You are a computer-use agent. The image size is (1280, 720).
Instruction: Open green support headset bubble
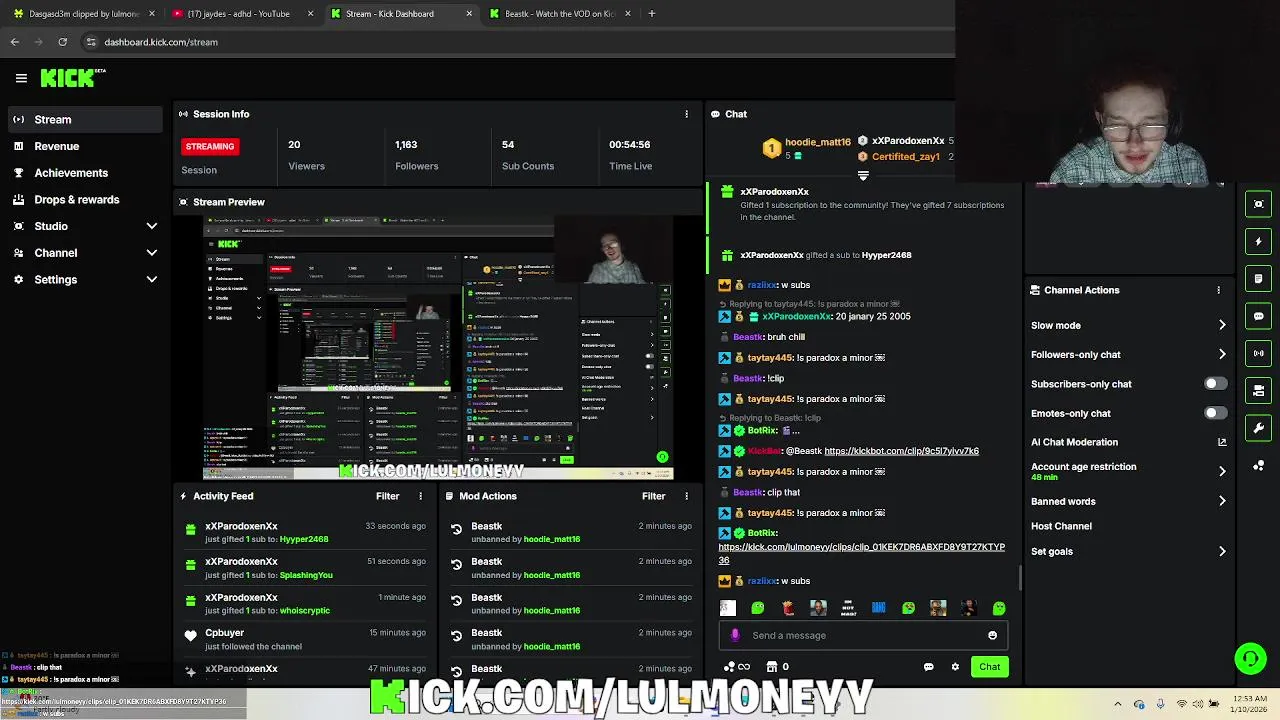[1250, 658]
